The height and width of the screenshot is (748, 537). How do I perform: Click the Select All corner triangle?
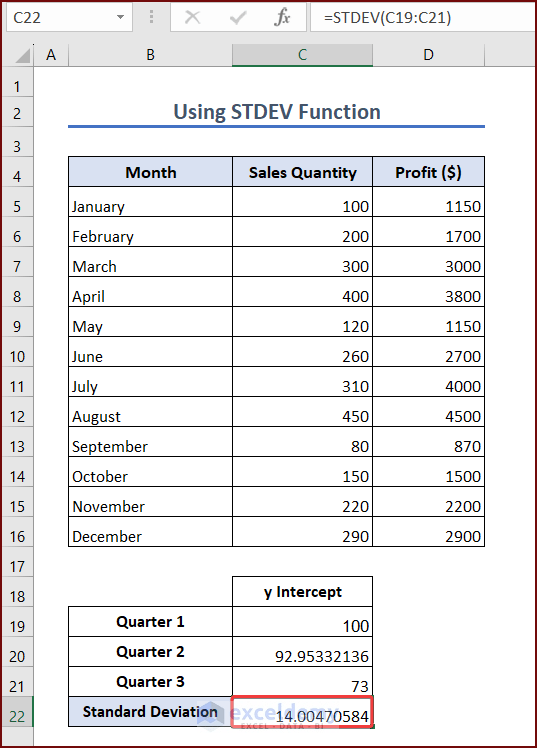coord(22,56)
